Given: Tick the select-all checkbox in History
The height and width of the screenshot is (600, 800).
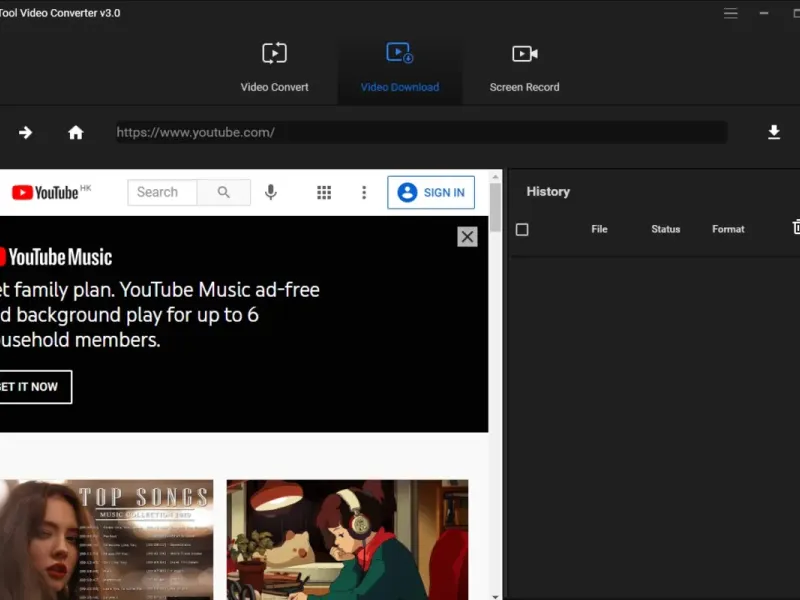Looking at the screenshot, I should (x=522, y=230).
